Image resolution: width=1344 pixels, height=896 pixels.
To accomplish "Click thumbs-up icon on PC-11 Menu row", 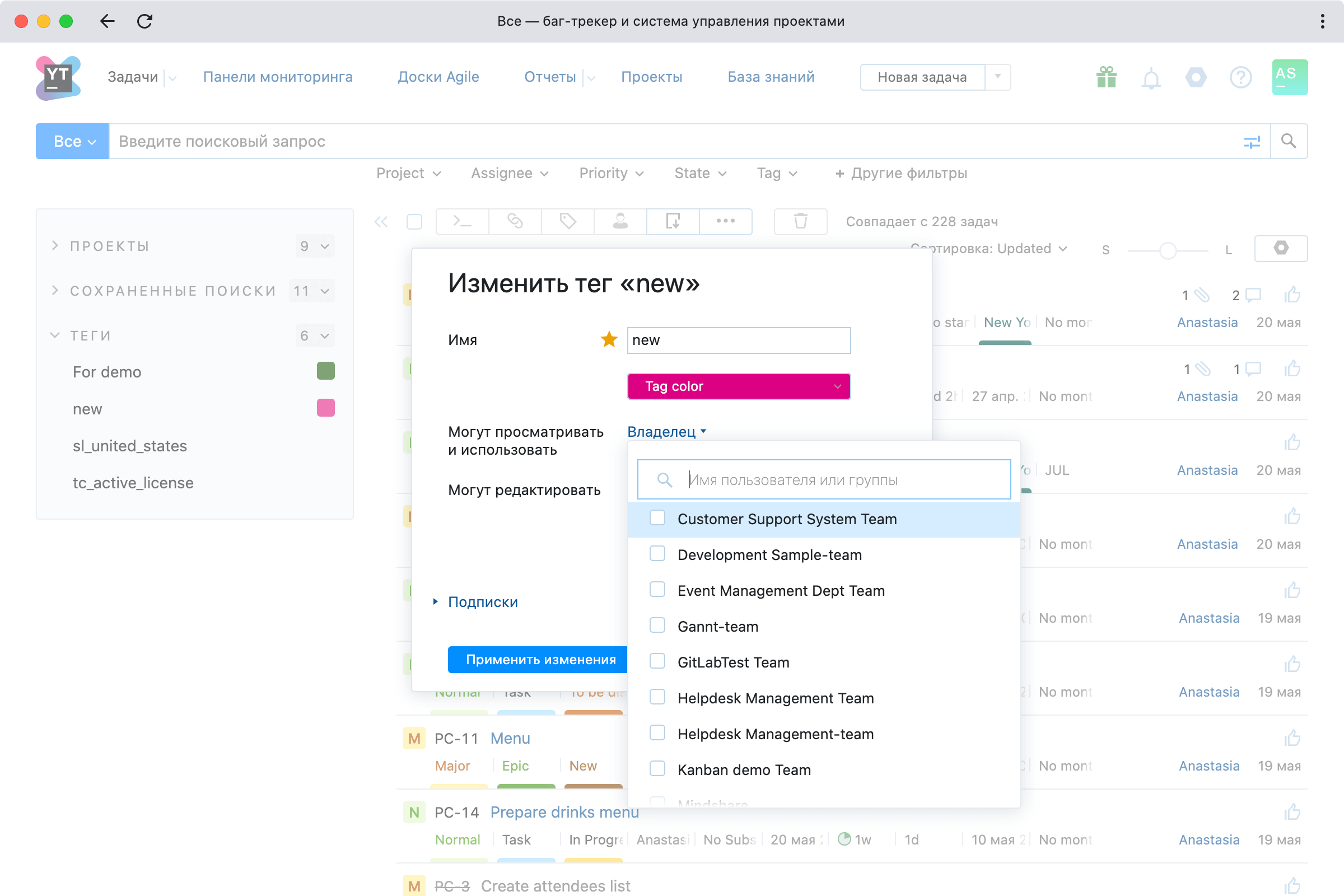I will (x=1292, y=738).
